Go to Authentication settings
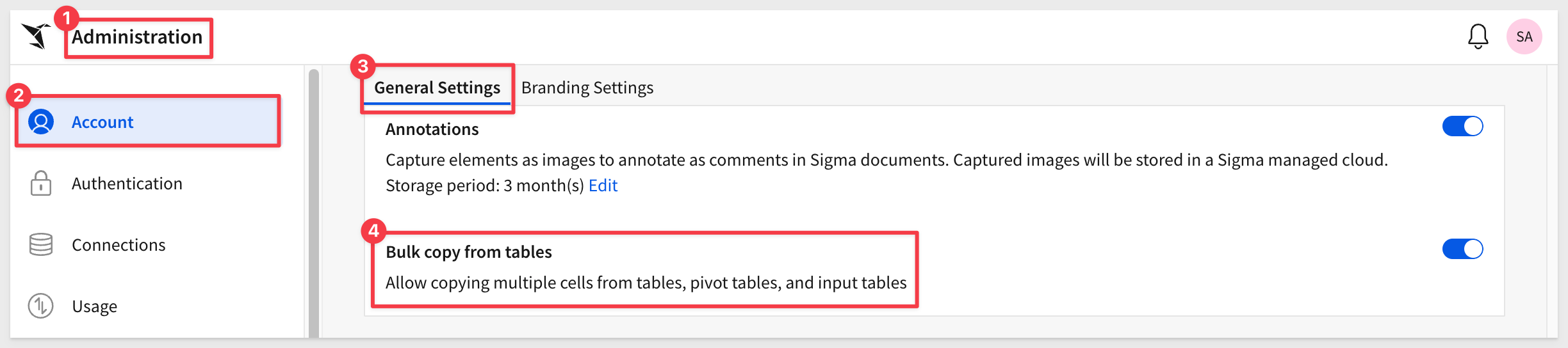This screenshot has width=1568, height=348. click(127, 184)
